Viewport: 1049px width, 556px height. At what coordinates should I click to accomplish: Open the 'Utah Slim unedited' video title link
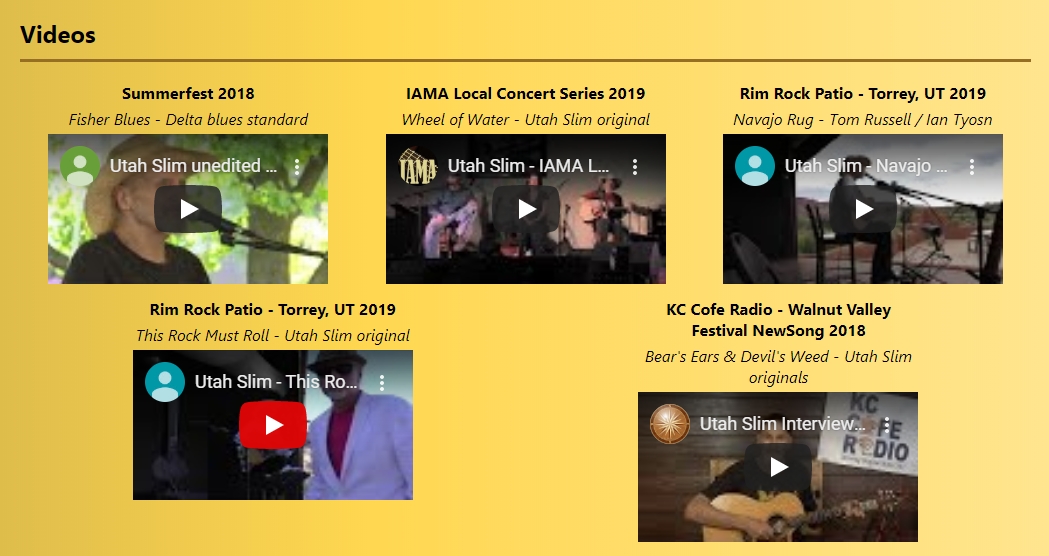click(193, 166)
